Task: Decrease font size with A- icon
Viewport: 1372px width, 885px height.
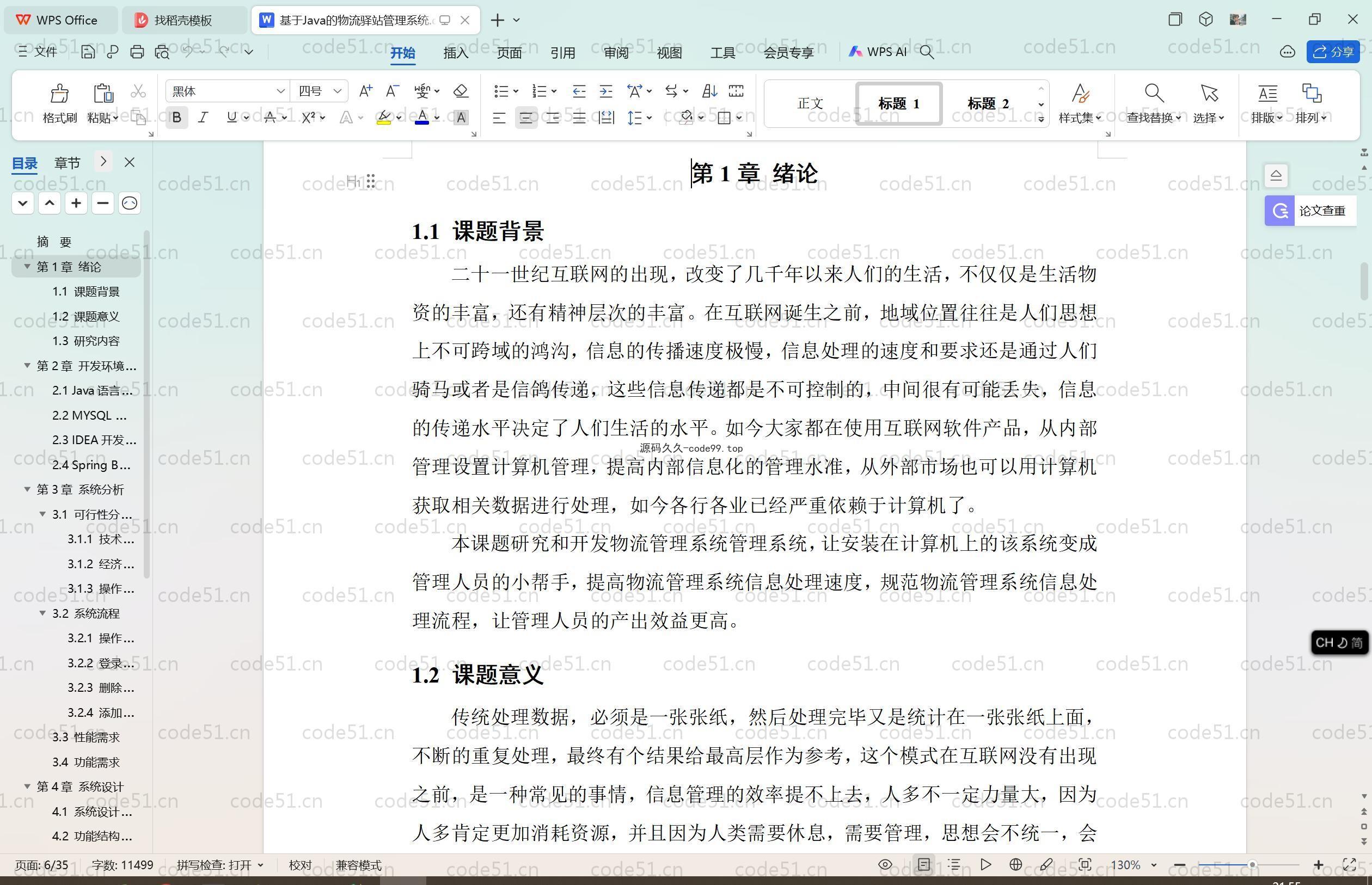Action: coord(393,91)
